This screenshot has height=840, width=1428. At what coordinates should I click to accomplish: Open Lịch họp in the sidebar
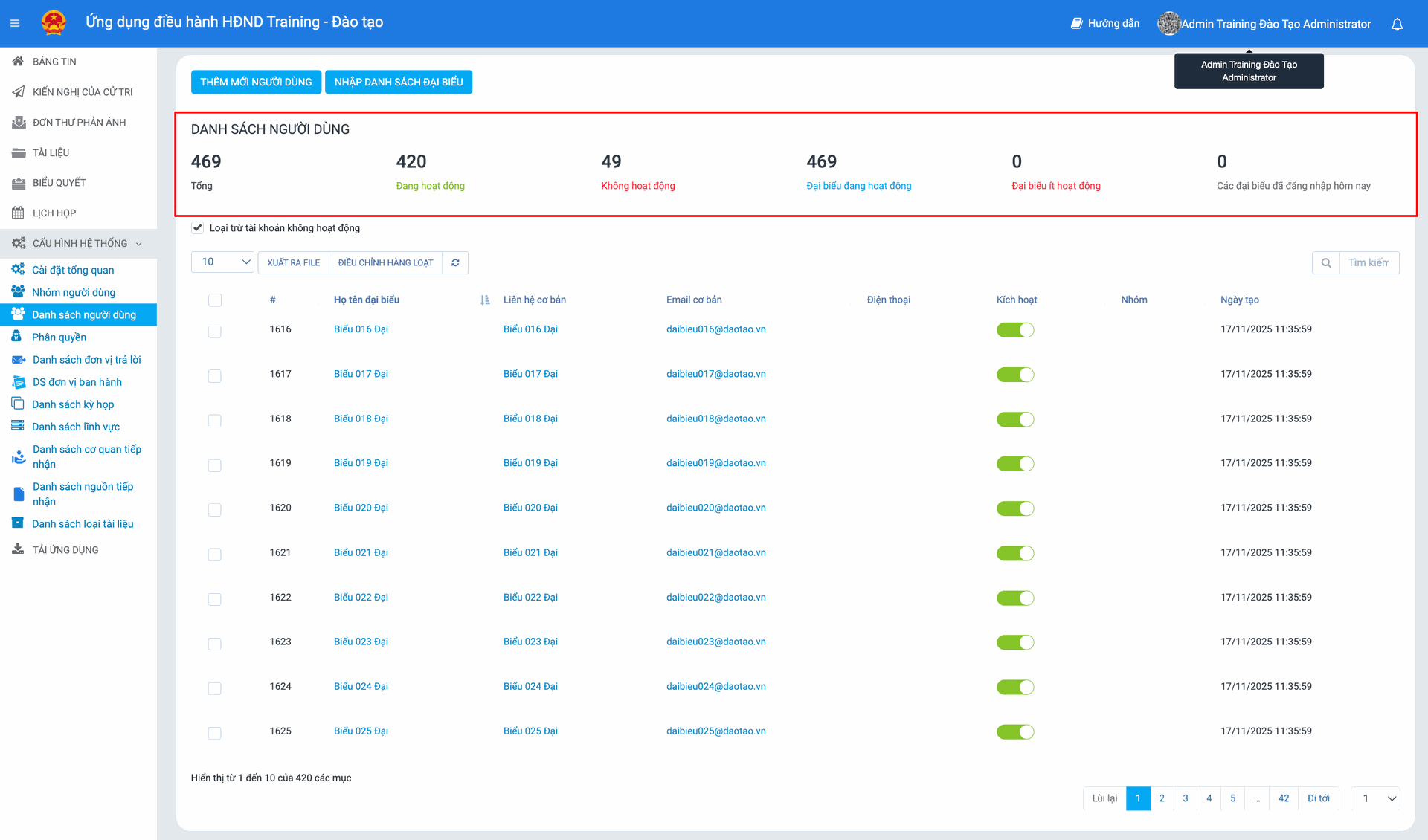(x=54, y=213)
